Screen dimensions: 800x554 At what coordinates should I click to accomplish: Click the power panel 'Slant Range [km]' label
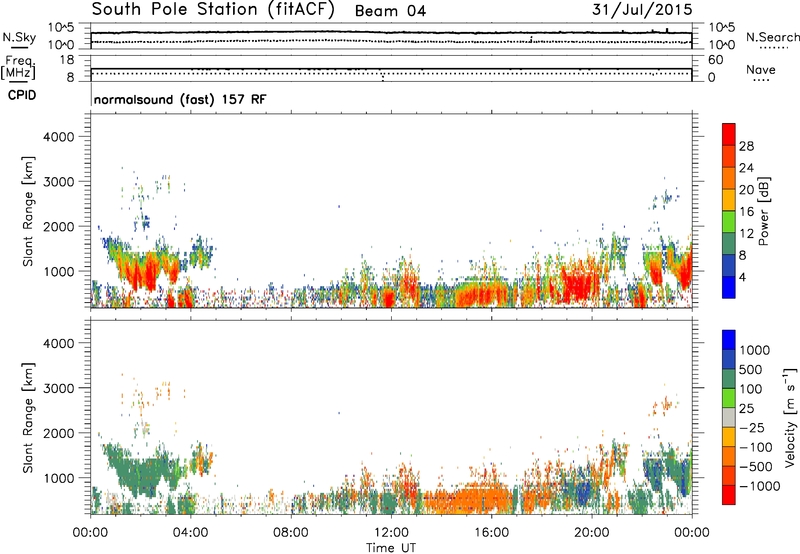coord(28,211)
